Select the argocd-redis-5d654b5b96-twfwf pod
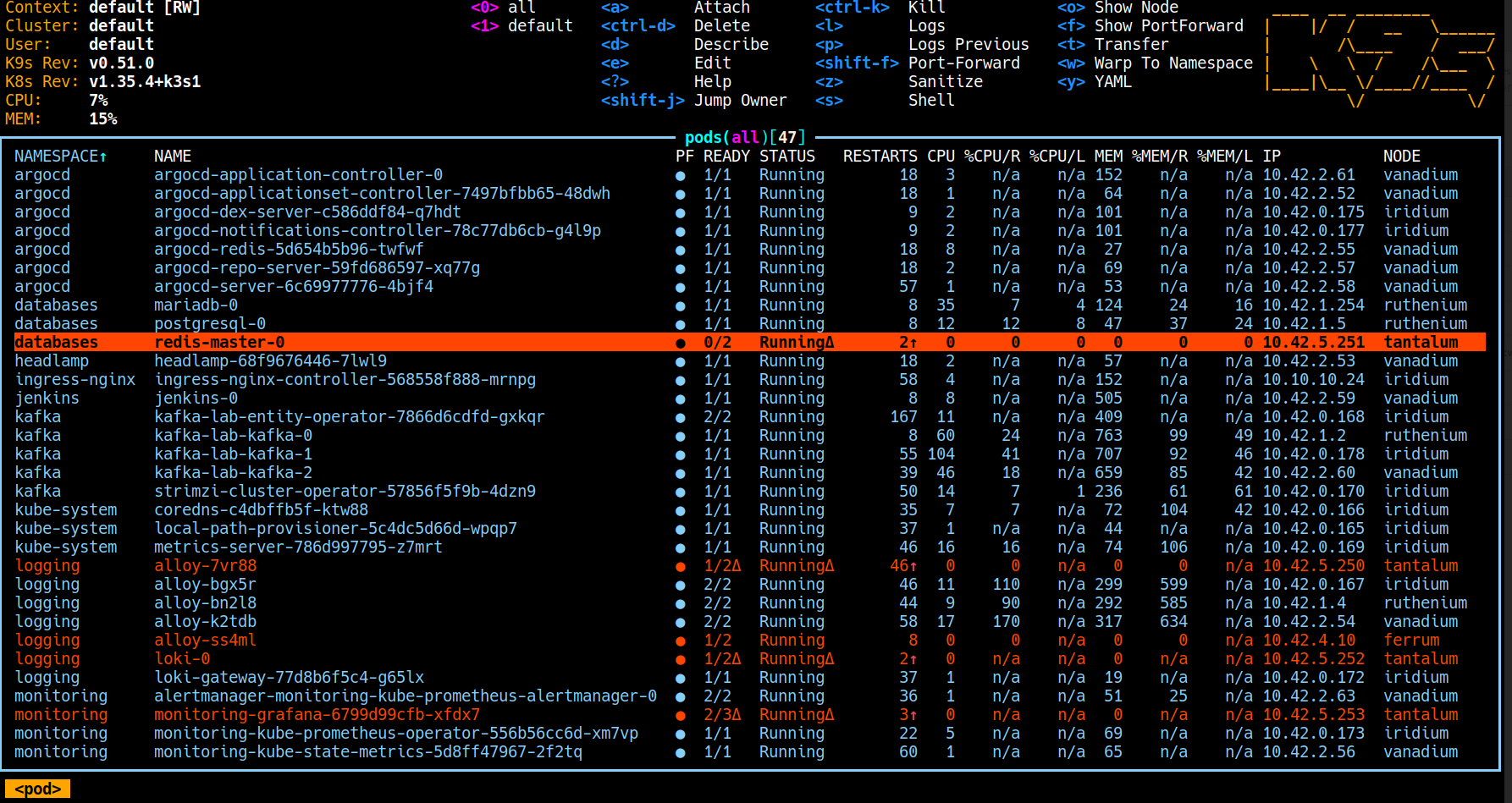 [x=289, y=250]
